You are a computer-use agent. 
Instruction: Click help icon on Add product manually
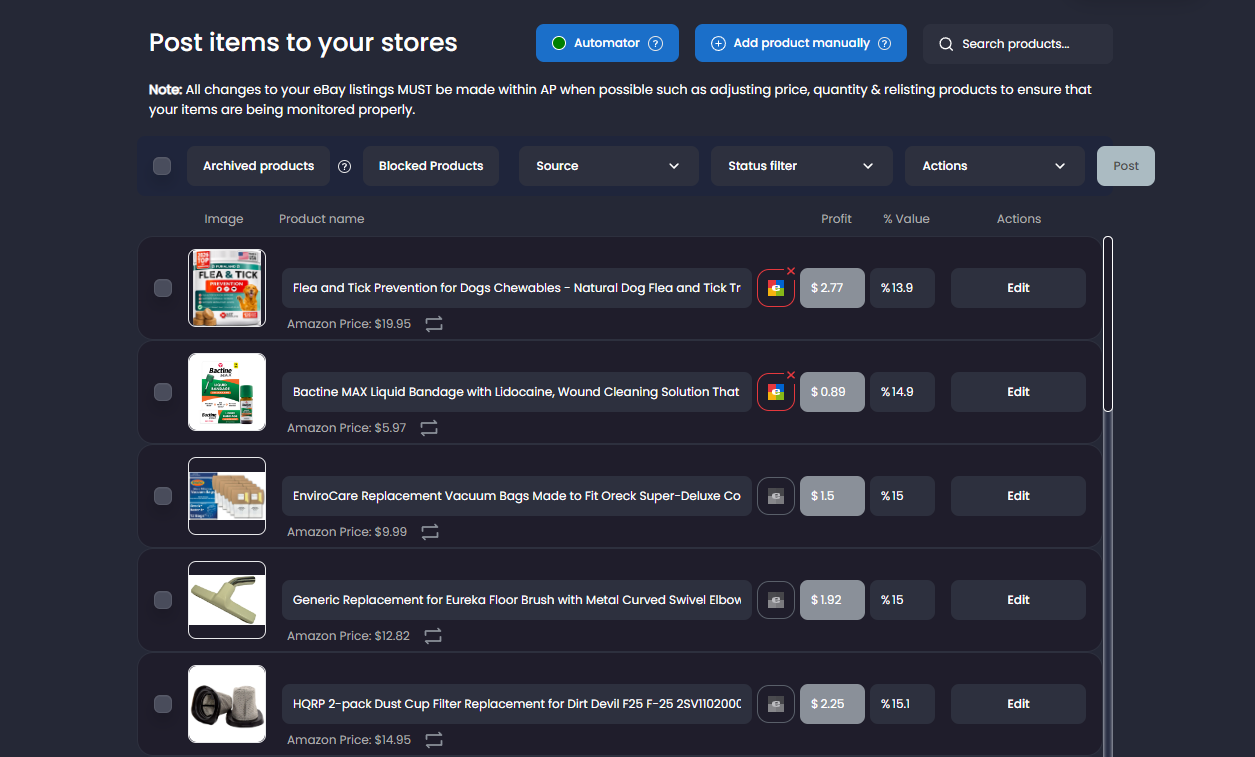884,43
